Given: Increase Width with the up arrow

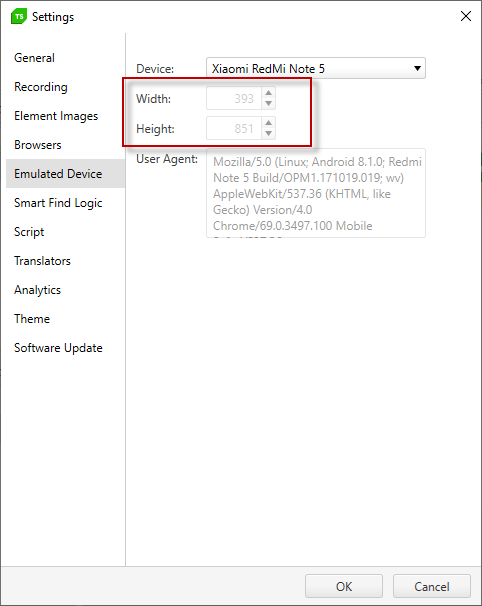Looking at the screenshot, I should [x=268, y=93].
